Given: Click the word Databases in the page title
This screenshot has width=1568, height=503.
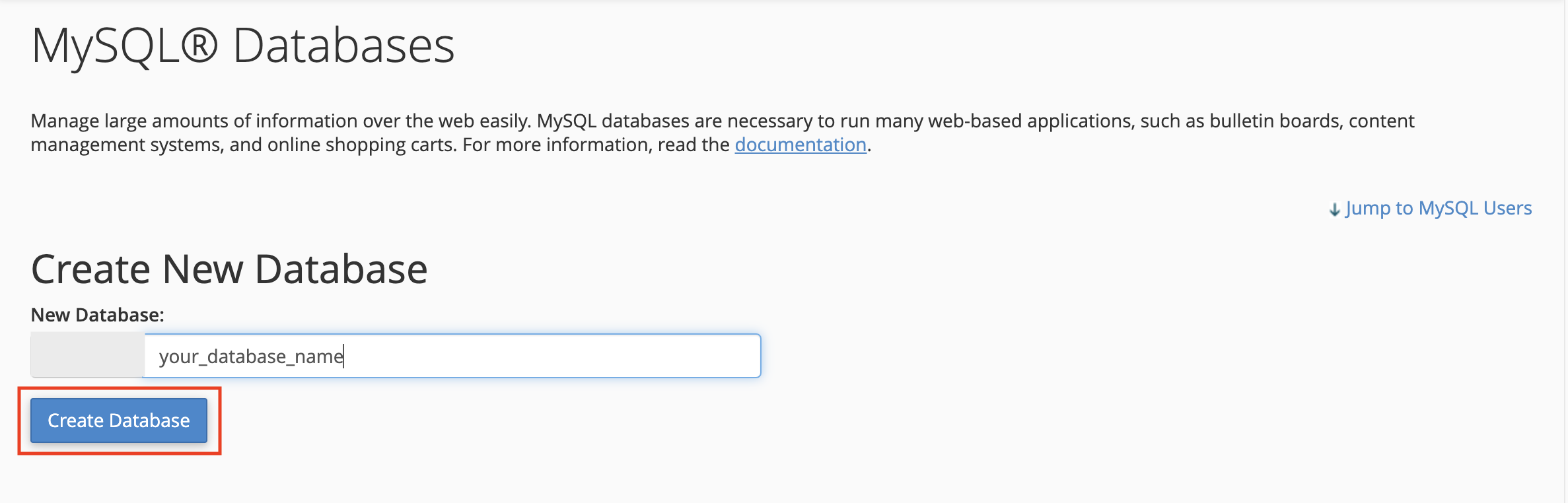Looking at the screenshot, I should 344,46.
